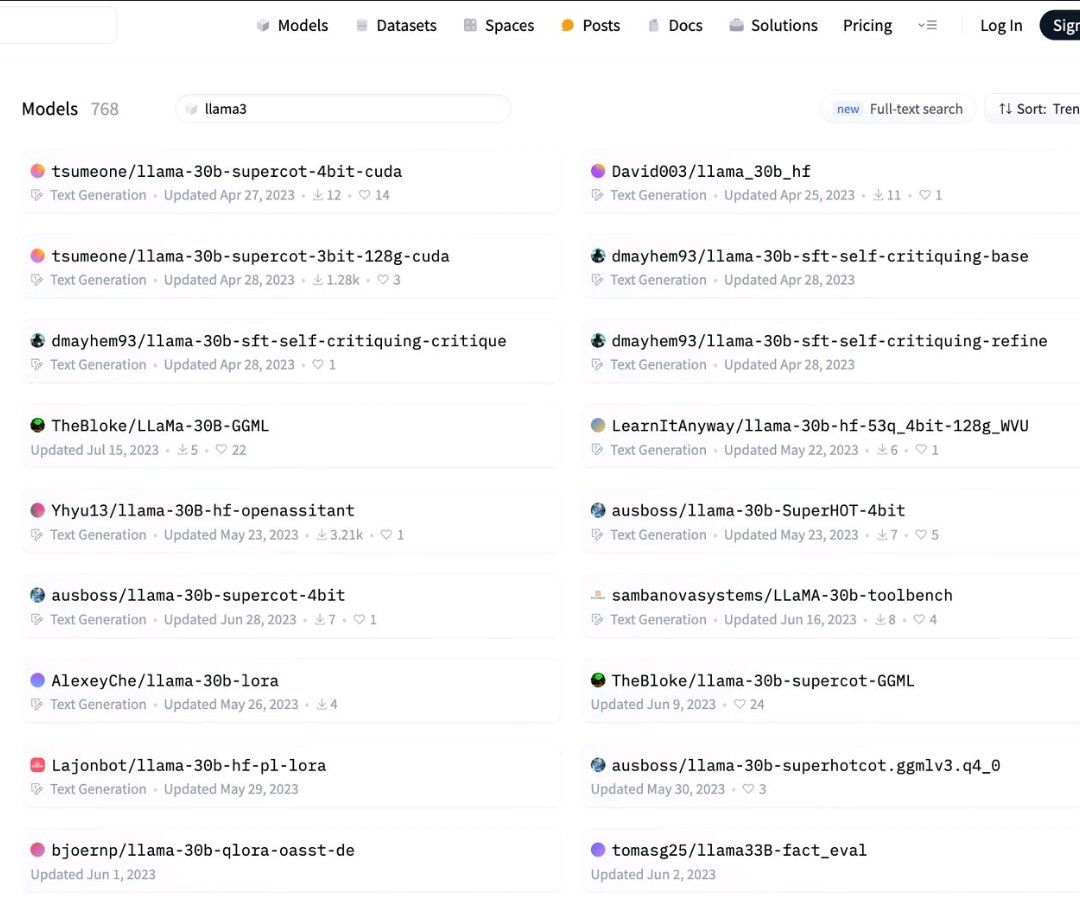Screen dimensions: 1080x911
Task: Click heart icon on supercot-4bit-cuda card
Action: (x=364, y=195)
